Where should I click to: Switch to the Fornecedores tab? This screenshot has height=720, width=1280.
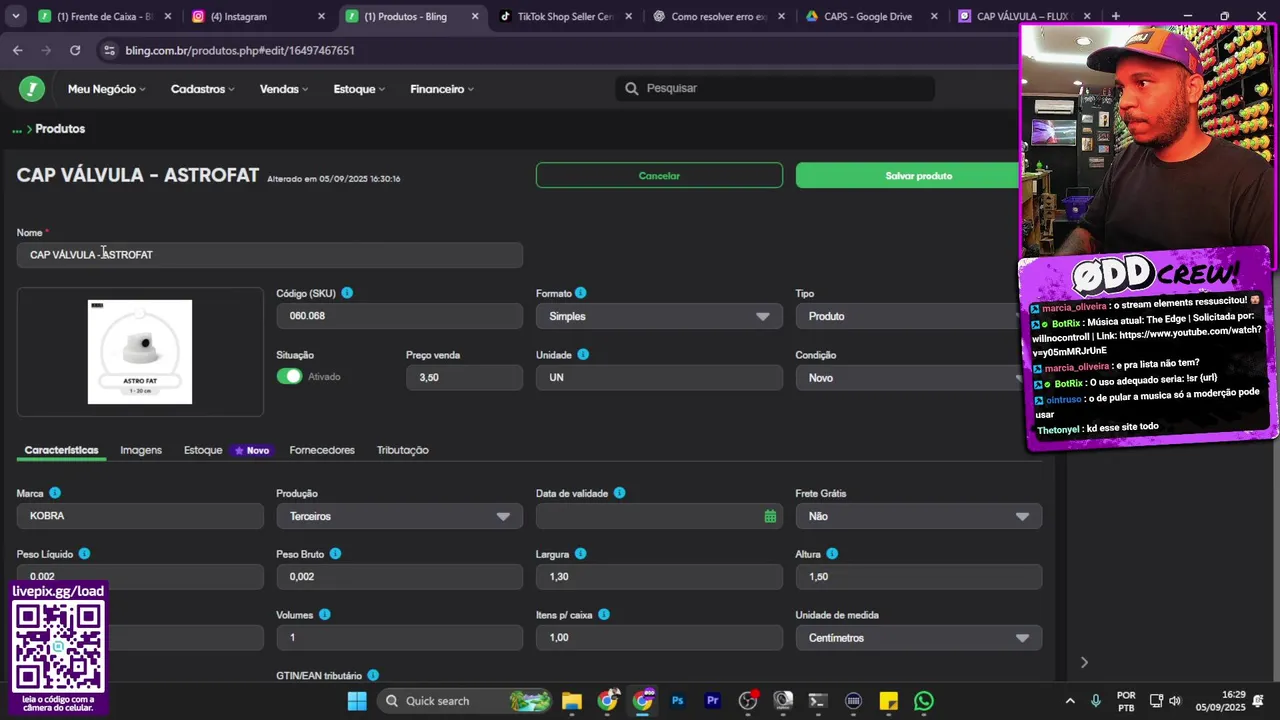322,450
